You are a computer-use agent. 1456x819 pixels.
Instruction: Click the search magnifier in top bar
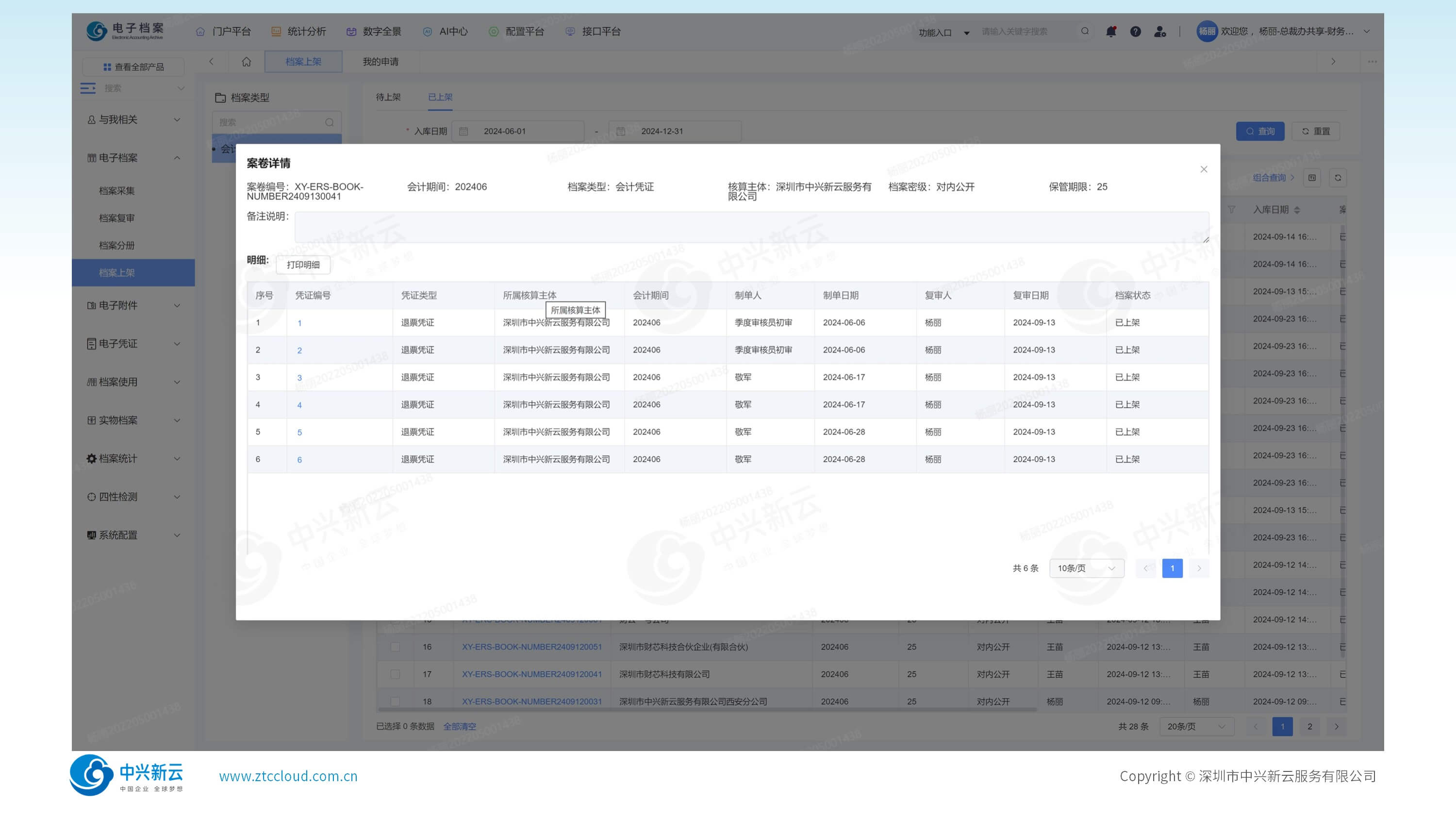(x=1085, y=31)
